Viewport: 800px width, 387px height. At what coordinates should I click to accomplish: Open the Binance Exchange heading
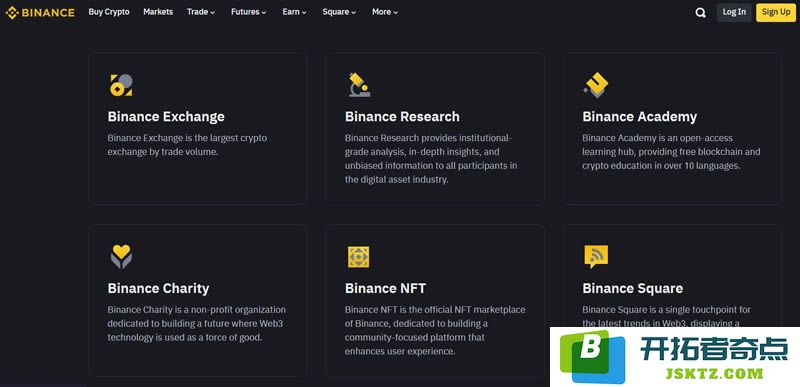166,117
